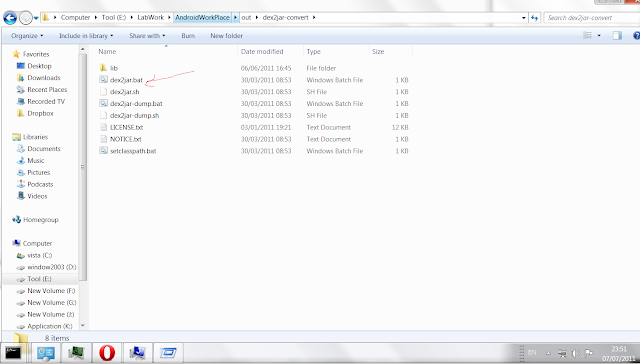Image resolution: width=640 pixels, height=364 pixels.
Task: Open the view options dropdown arrow
Action: (x=599, y=36)
